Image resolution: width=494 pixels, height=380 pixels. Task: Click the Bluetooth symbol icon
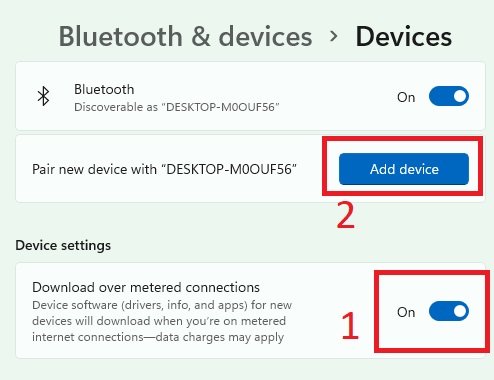point(43,96)
